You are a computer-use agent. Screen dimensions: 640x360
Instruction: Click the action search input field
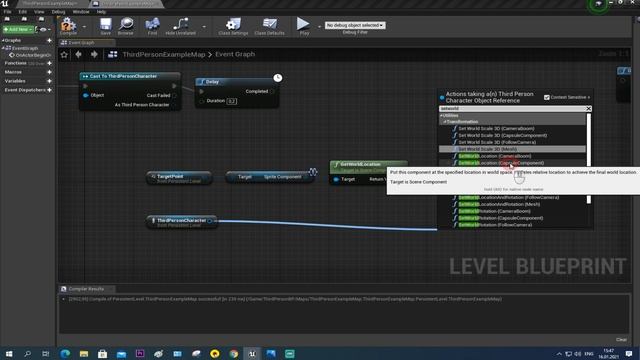(512, 109)
